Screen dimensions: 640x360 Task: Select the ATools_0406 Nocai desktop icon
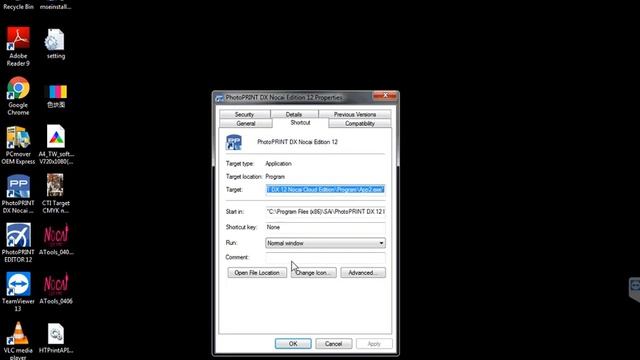(x=56, y=289)
